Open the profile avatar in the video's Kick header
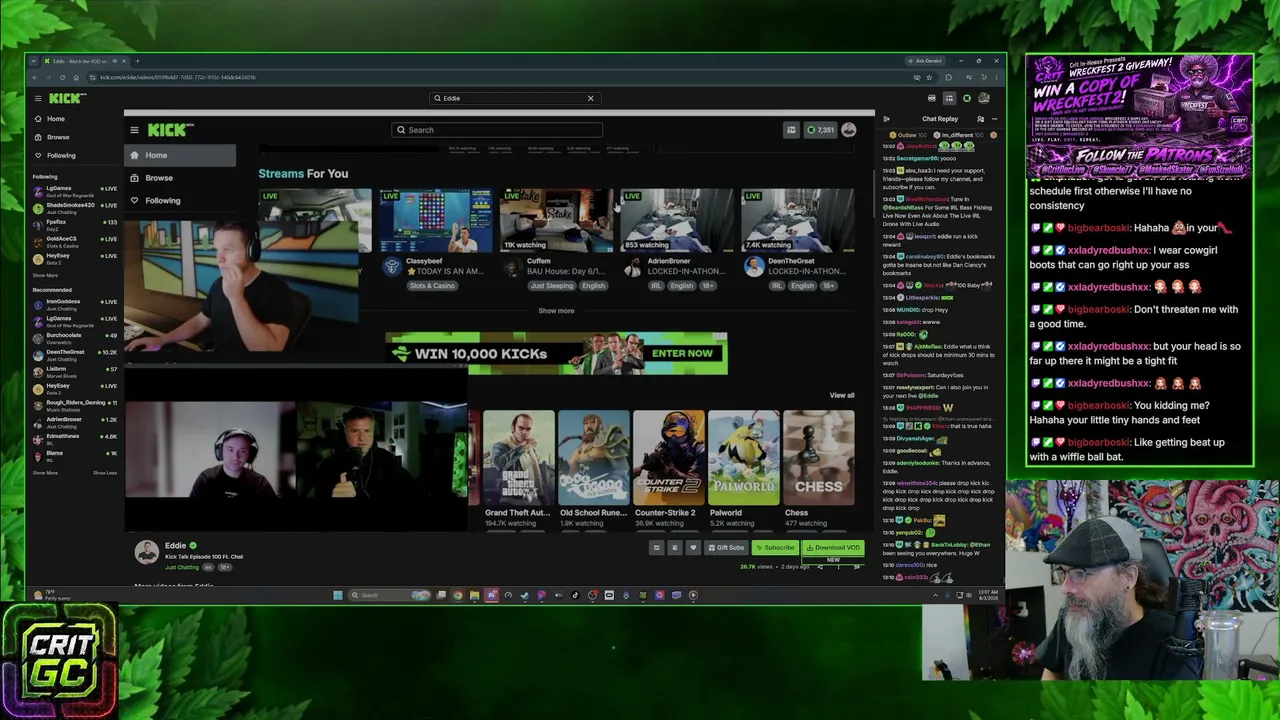 pyautogui.click(x=849, y=130)
